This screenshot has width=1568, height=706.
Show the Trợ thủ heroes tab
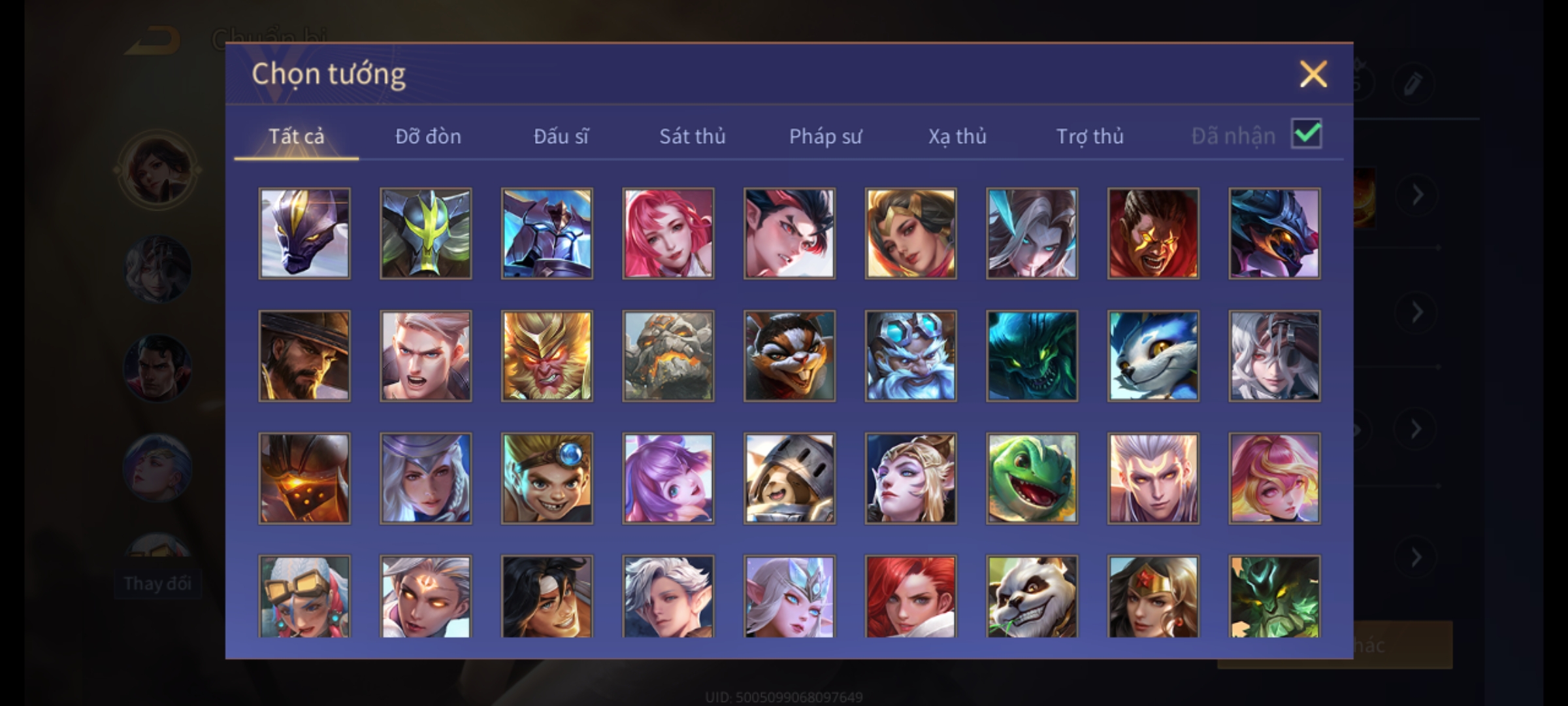[1090, 136]
